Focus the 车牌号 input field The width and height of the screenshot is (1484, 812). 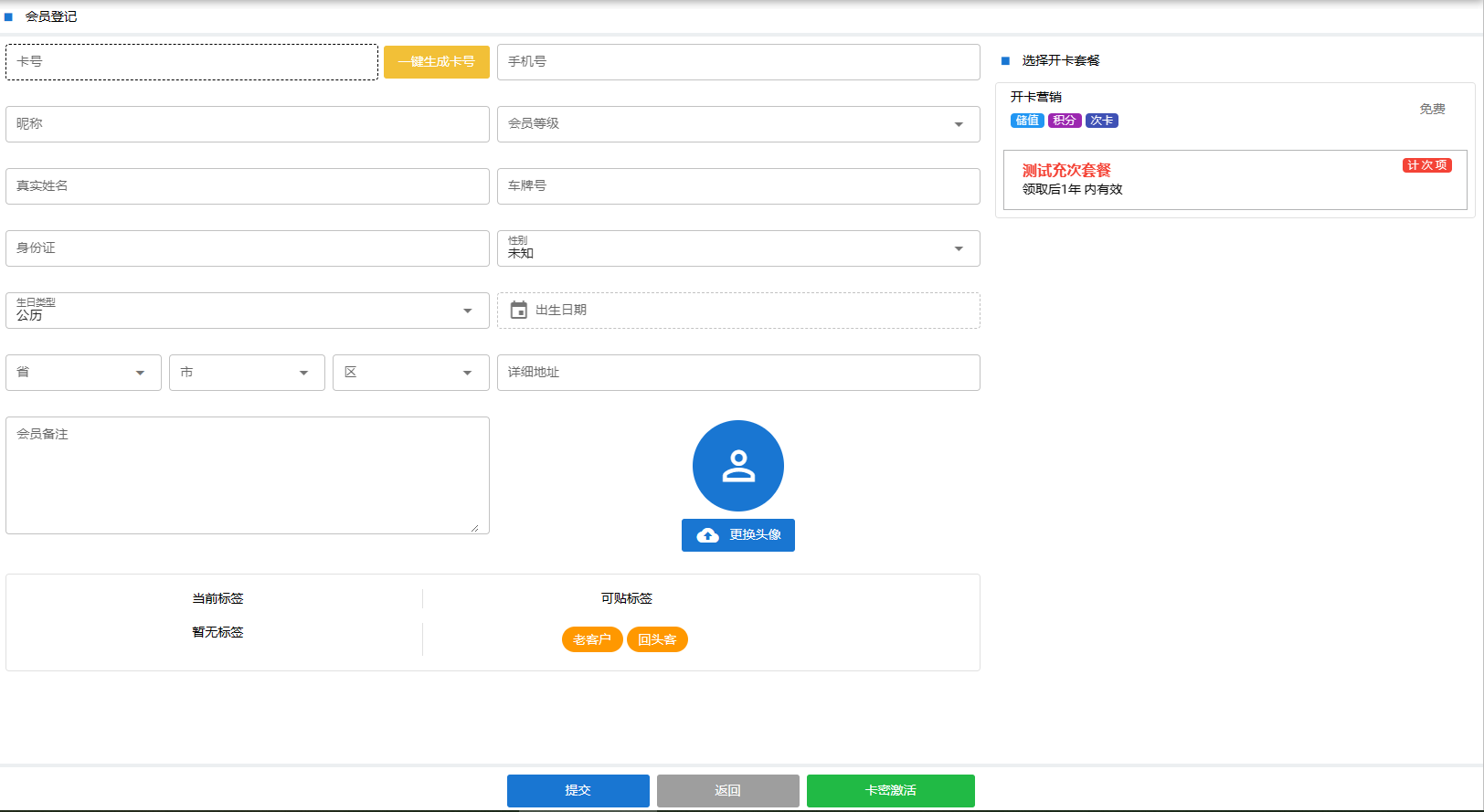click(738, 186)
